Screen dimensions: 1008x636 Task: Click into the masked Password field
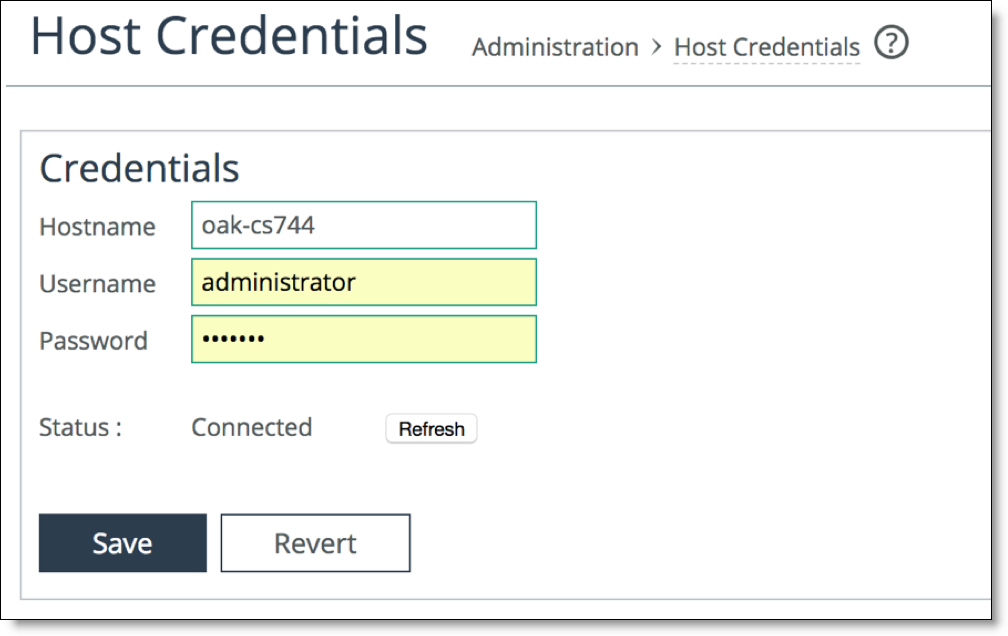point(364,339)
